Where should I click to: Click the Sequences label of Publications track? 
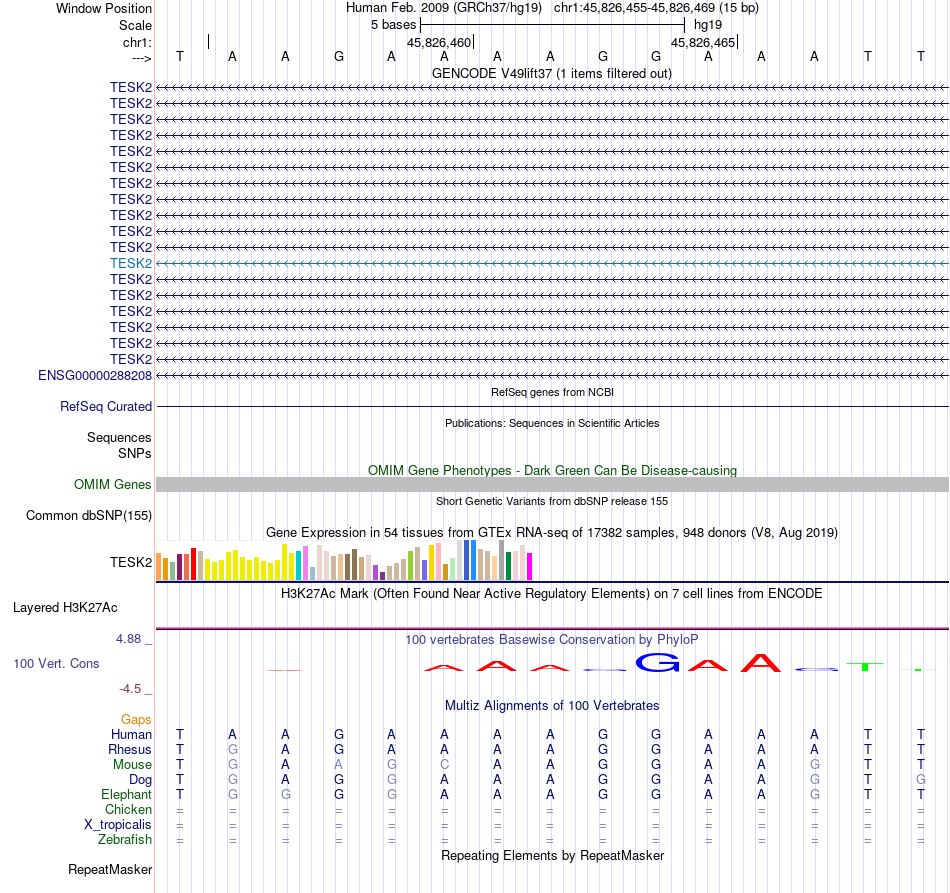(119, 437)
